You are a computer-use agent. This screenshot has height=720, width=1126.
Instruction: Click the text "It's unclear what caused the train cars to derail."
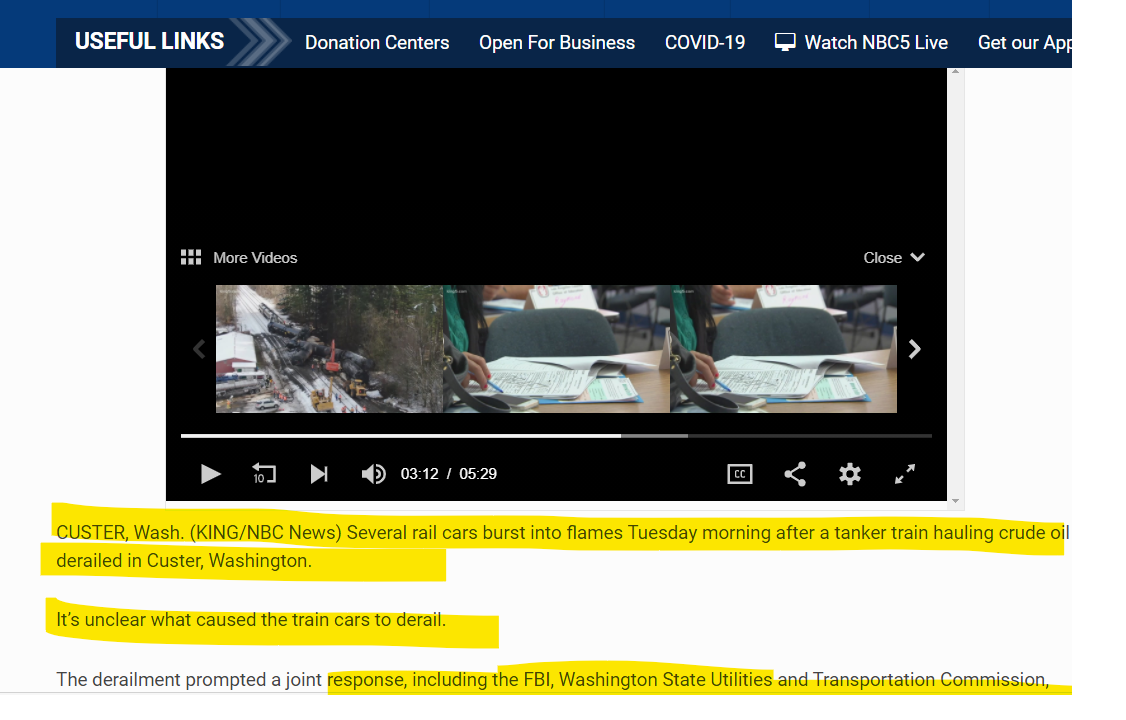251,620
